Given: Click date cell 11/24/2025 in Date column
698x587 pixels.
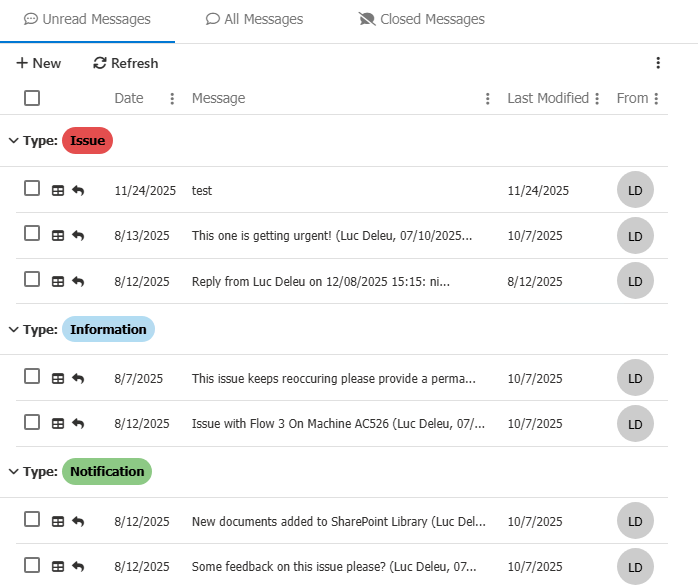Looking at the screenshot, I should coord(145,190).
